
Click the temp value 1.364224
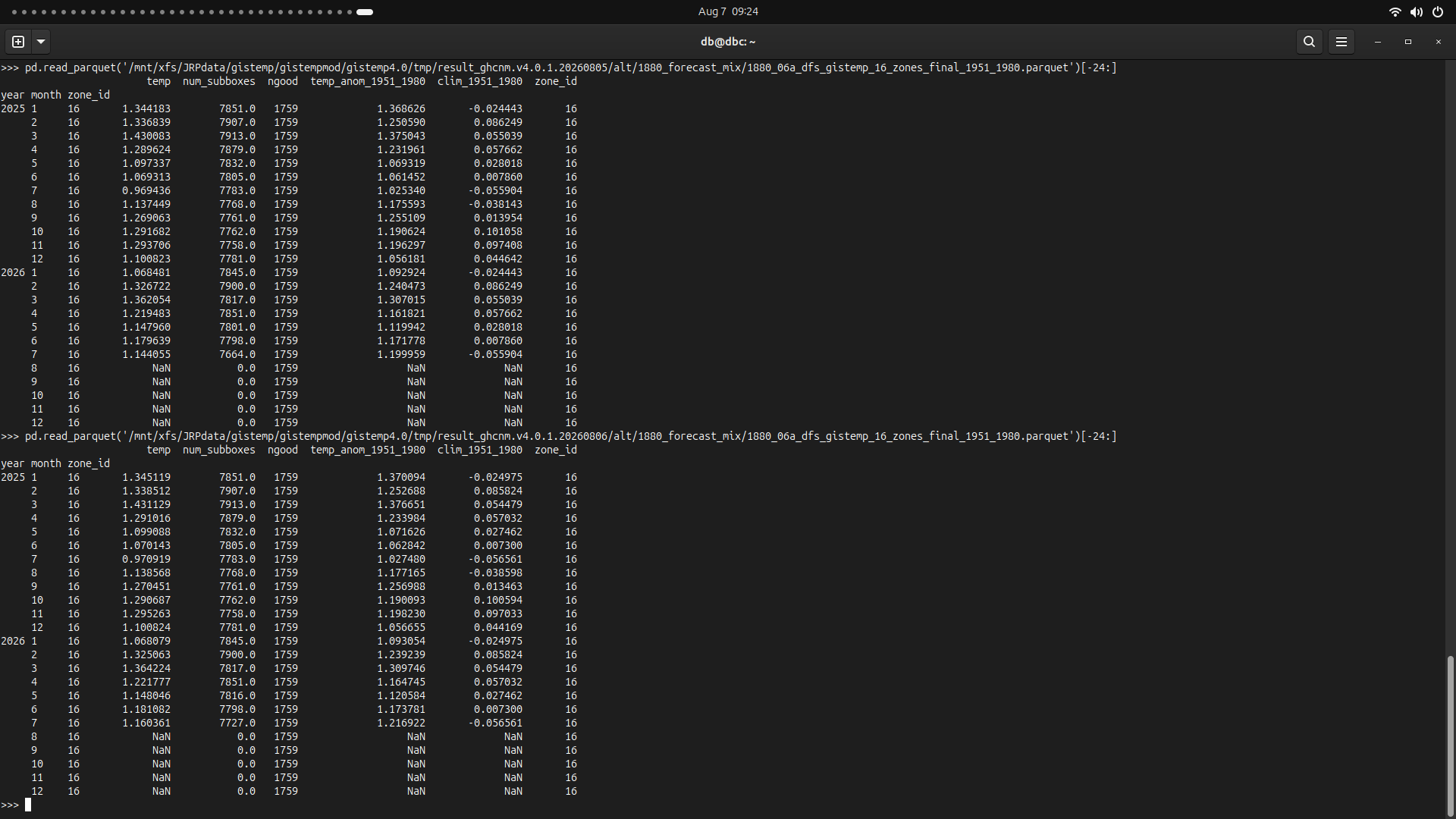[146, 668]
